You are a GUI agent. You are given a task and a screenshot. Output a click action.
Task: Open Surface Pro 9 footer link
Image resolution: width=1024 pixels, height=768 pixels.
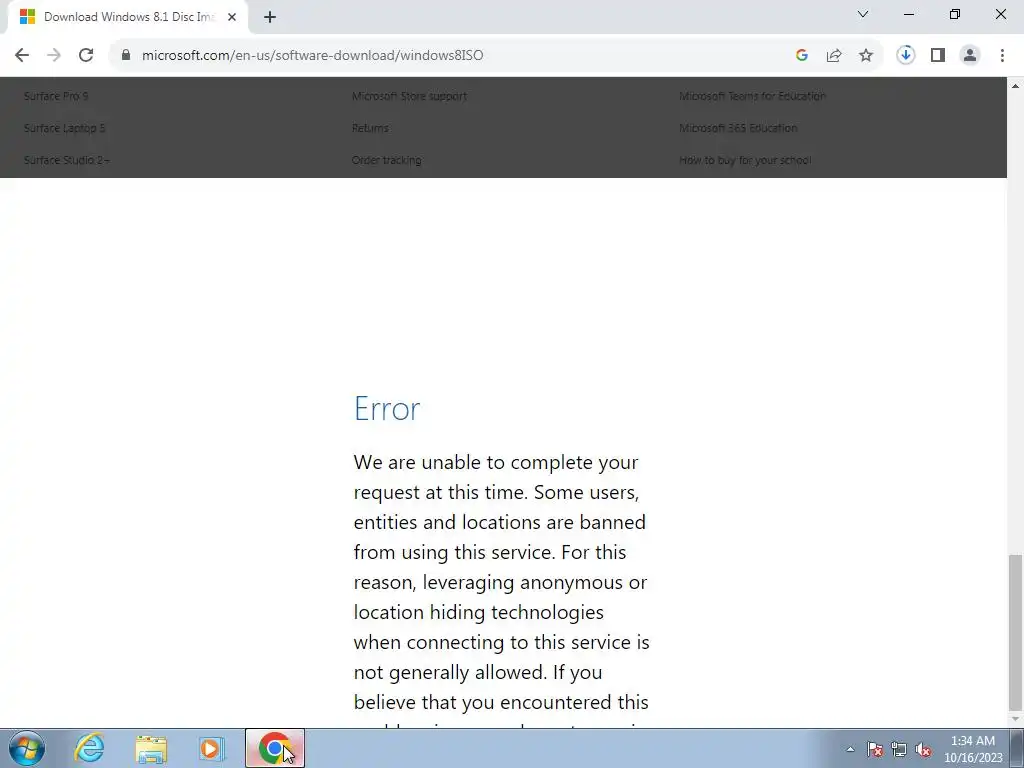pyautogui.click(x=56, y=96)
